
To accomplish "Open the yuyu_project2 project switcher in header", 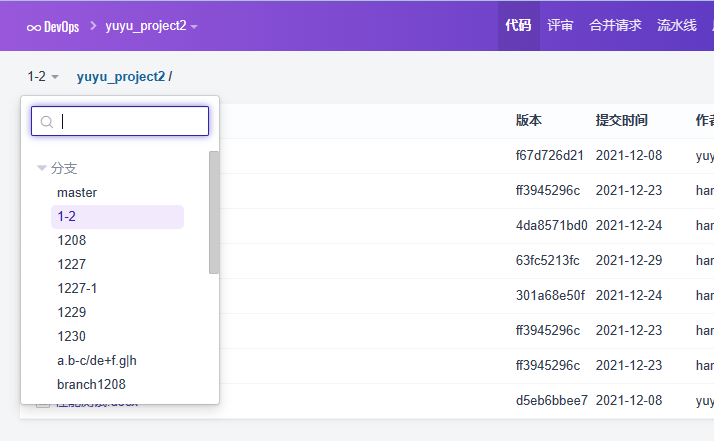I will click(151, 26).
